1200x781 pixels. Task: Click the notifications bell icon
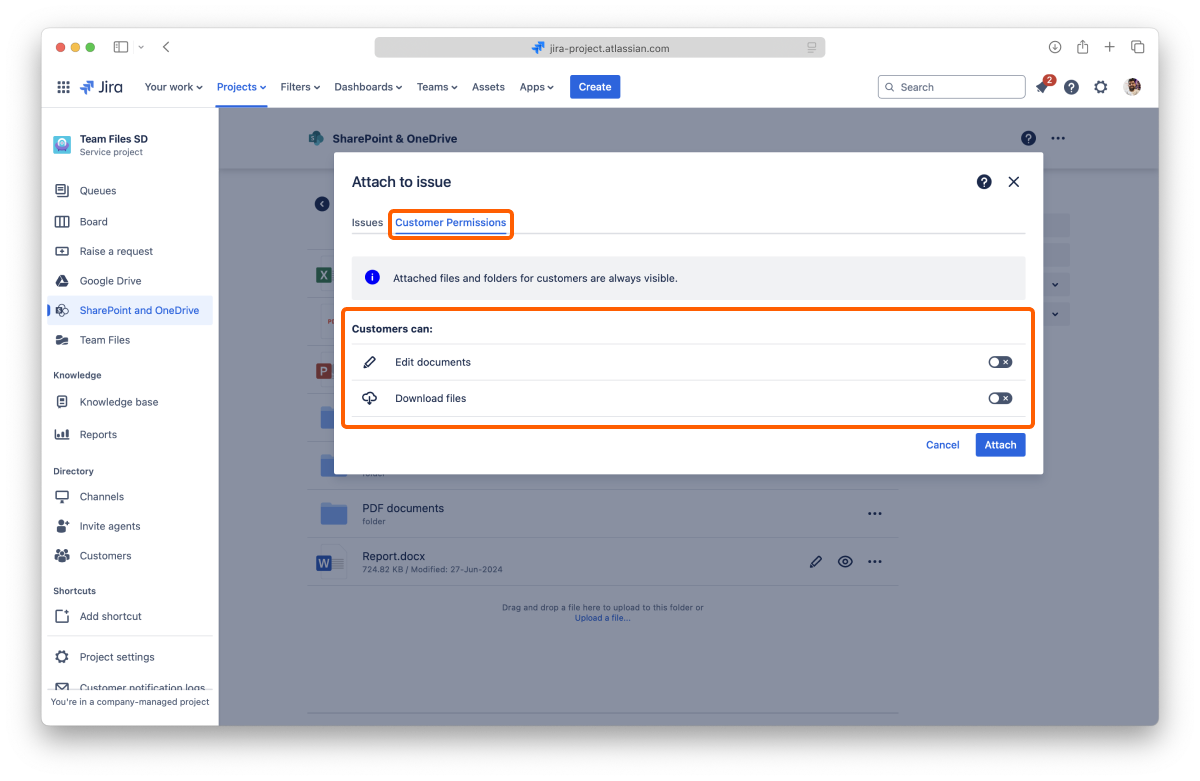click(1042, 88)
